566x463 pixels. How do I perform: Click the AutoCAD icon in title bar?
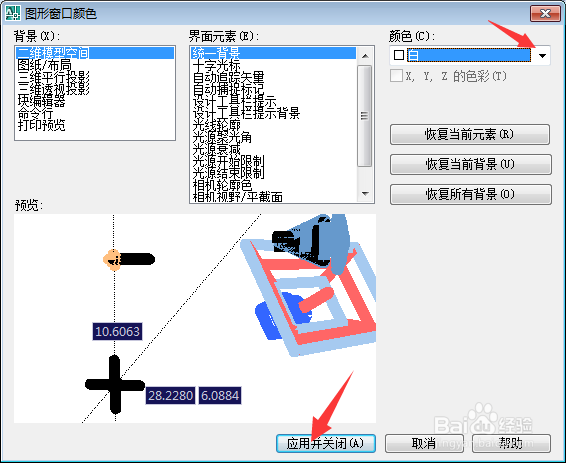click(13, 13)
